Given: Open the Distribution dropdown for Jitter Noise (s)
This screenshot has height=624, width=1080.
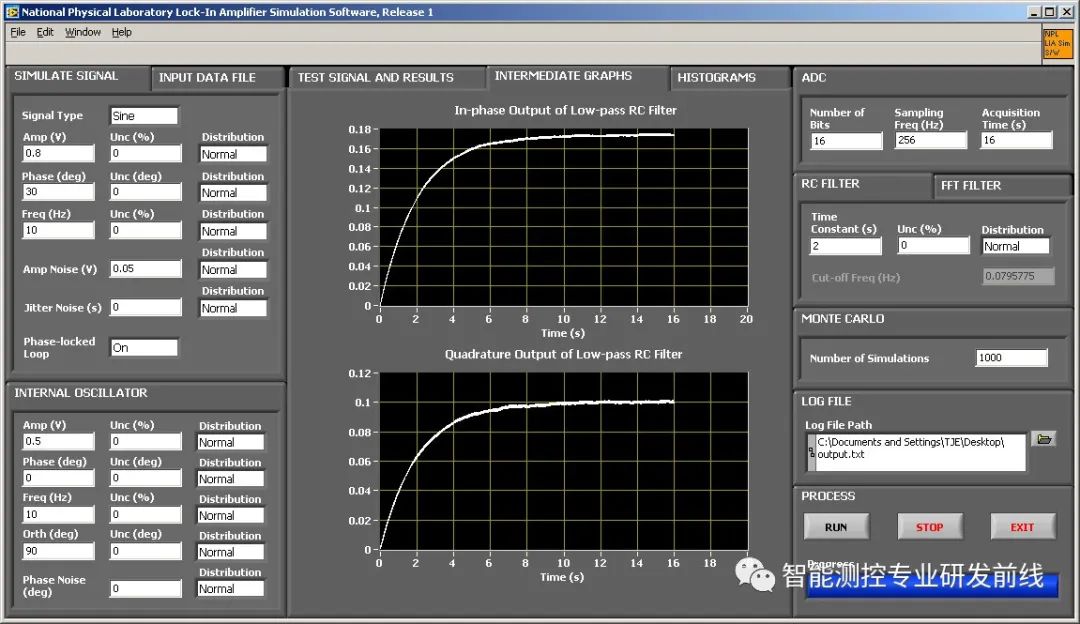Looking at the screenshot, I should click(x=233, y=309).
